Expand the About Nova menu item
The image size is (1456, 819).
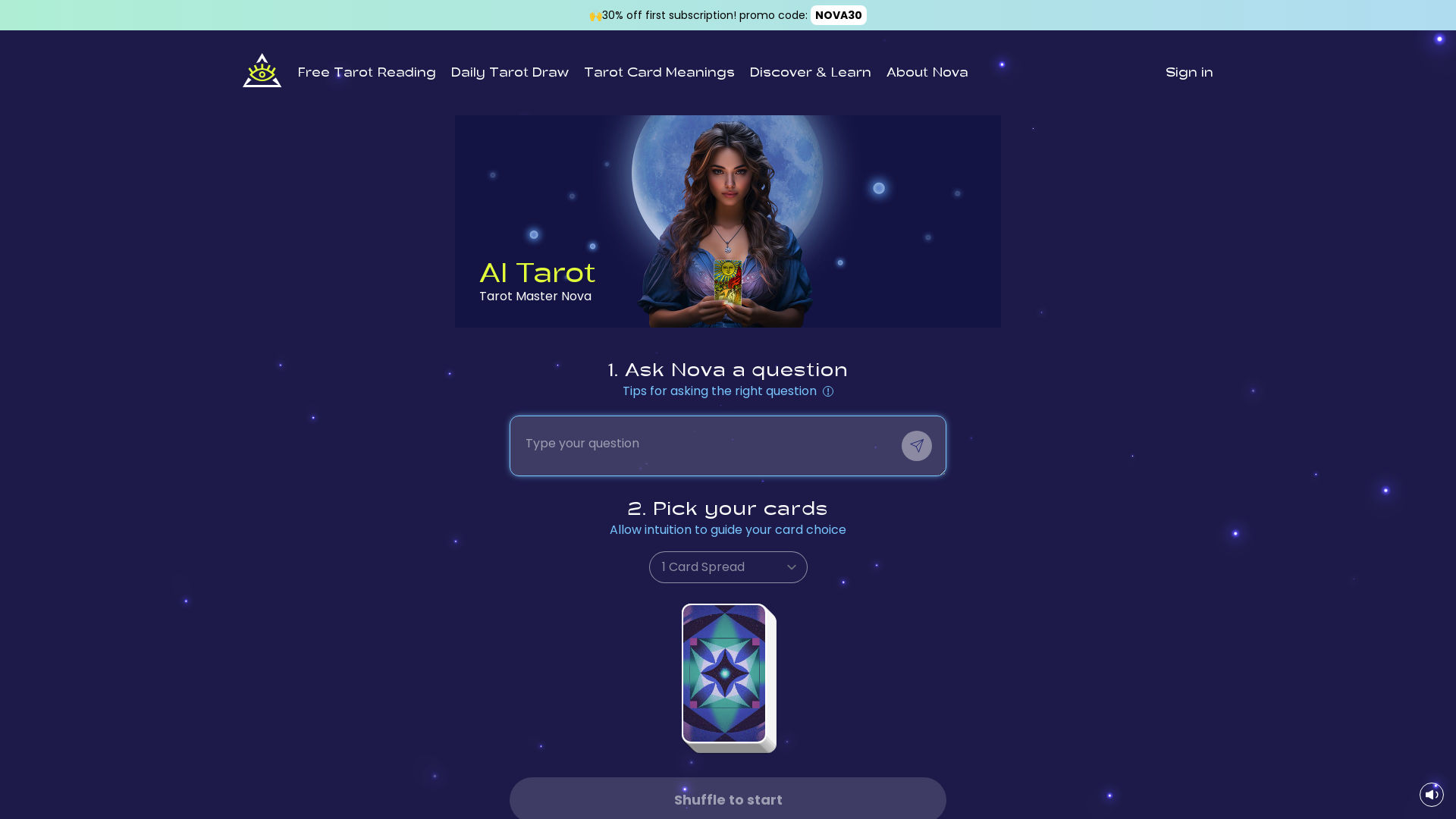pos(927,72)
